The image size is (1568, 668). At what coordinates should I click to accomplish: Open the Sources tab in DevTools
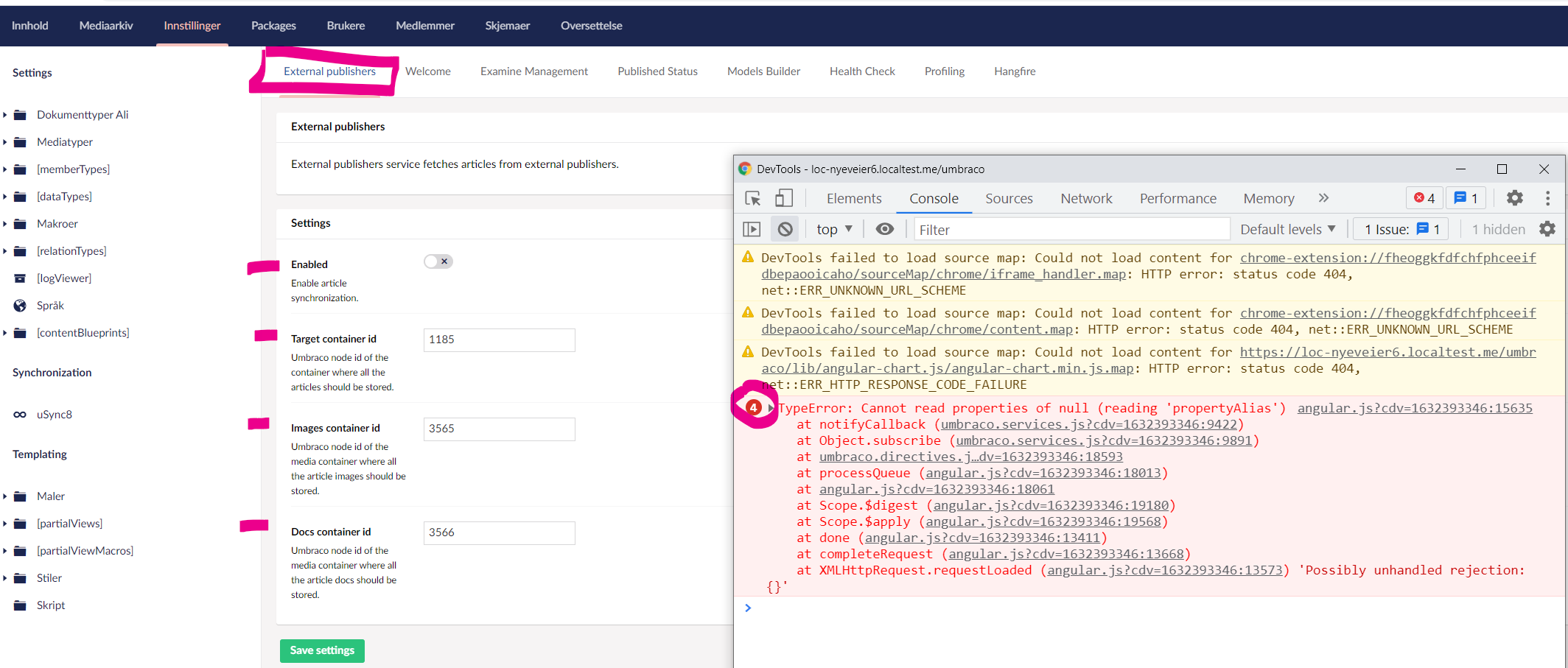pos(1009,198)
